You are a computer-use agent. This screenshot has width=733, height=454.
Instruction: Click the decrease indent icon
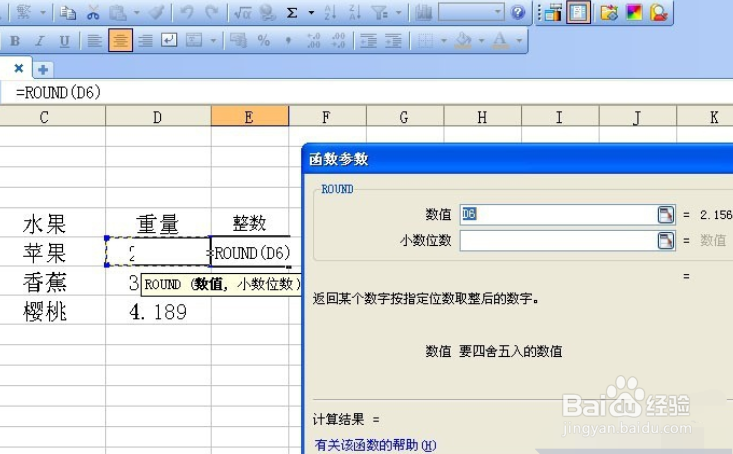(369, 41)
